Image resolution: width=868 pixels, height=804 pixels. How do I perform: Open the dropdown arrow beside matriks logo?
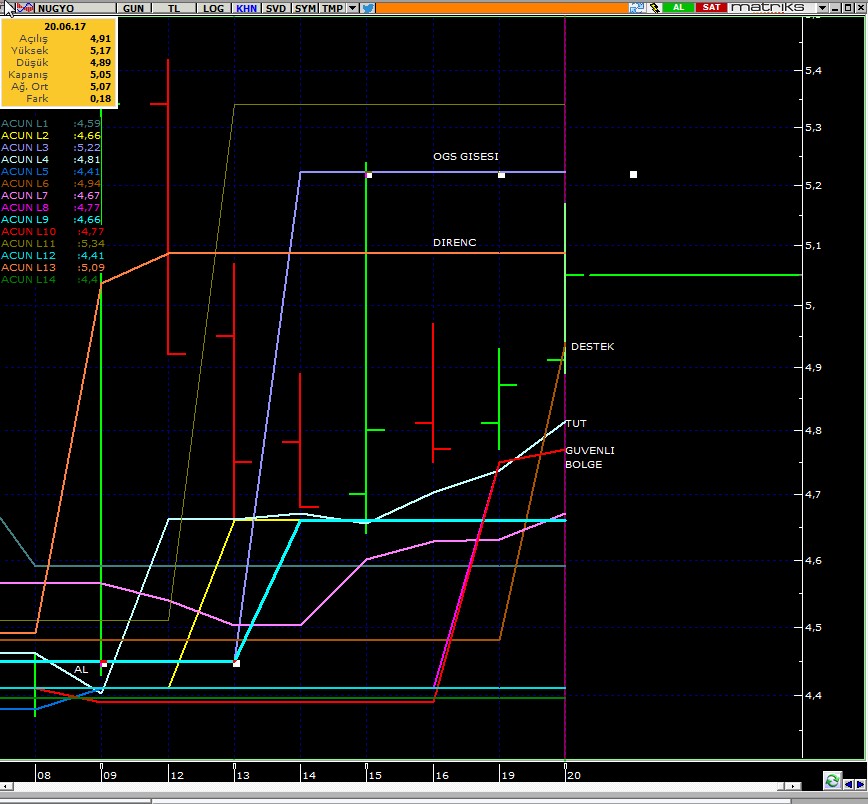823,8
